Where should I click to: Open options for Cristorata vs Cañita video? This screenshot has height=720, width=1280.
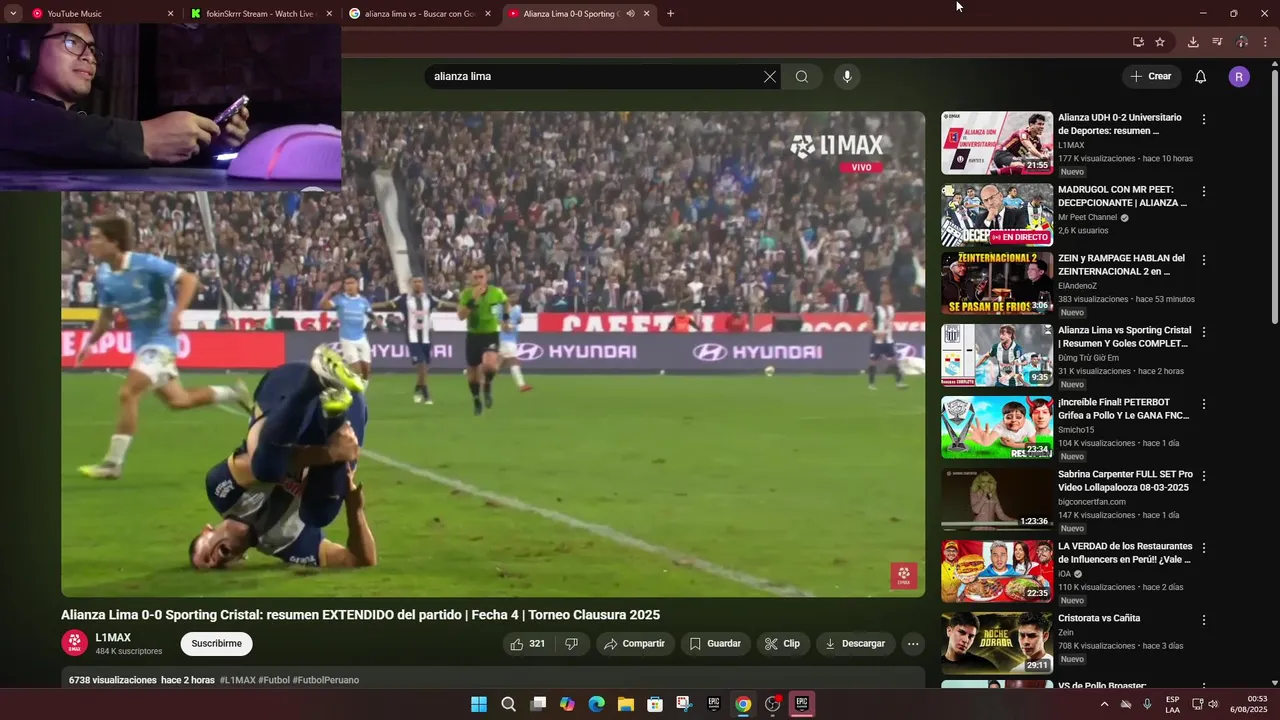click(x=1204, y=620)
